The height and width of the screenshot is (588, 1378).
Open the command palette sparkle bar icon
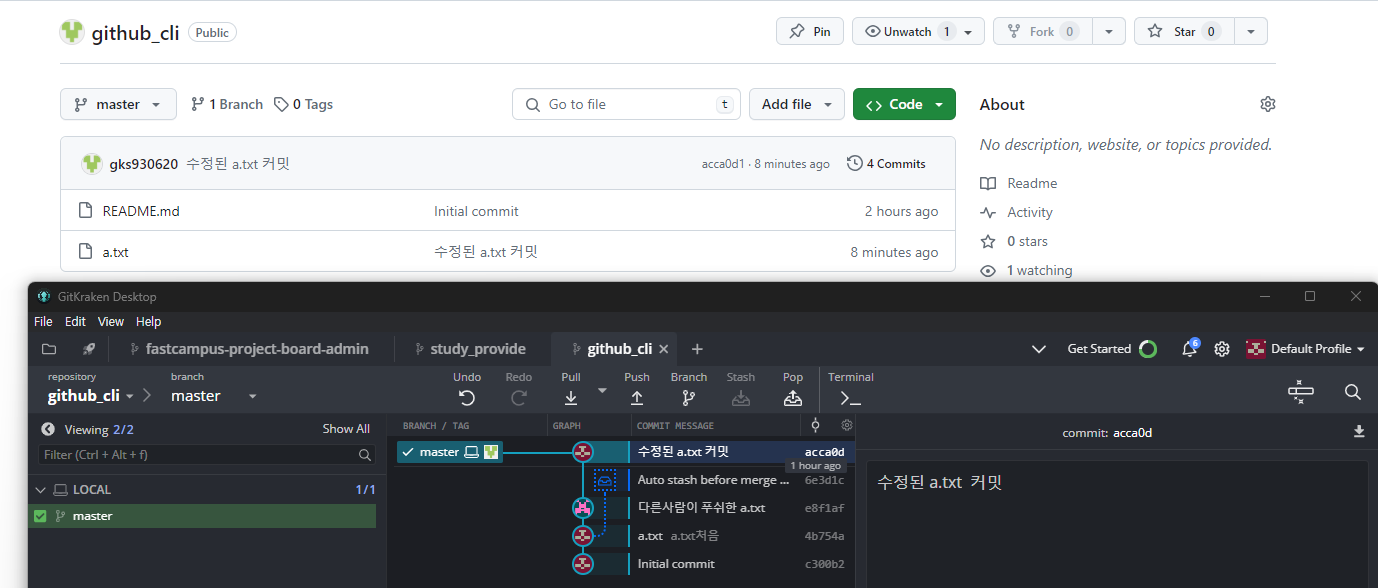coord(1301,392)
